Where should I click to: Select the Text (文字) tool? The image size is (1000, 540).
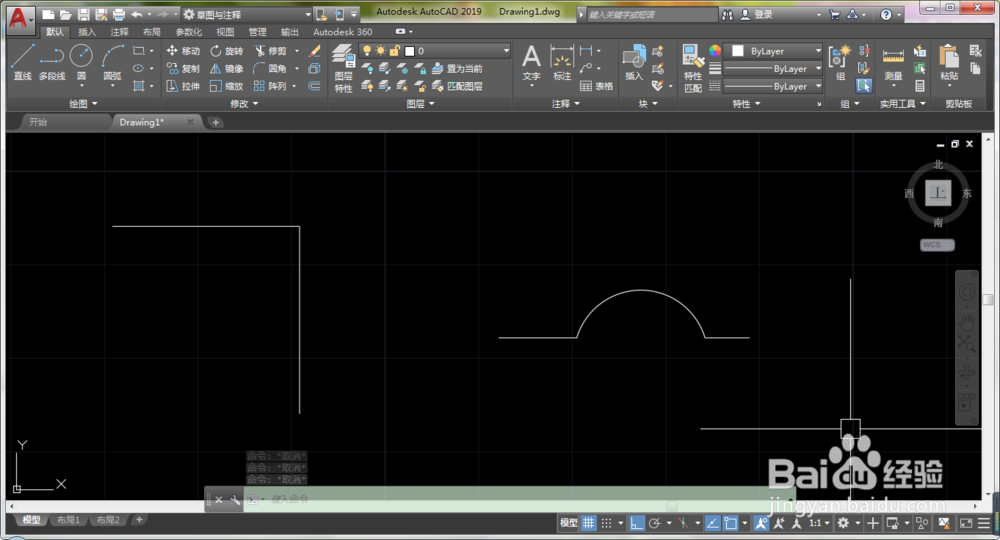[x=531, y=62]
